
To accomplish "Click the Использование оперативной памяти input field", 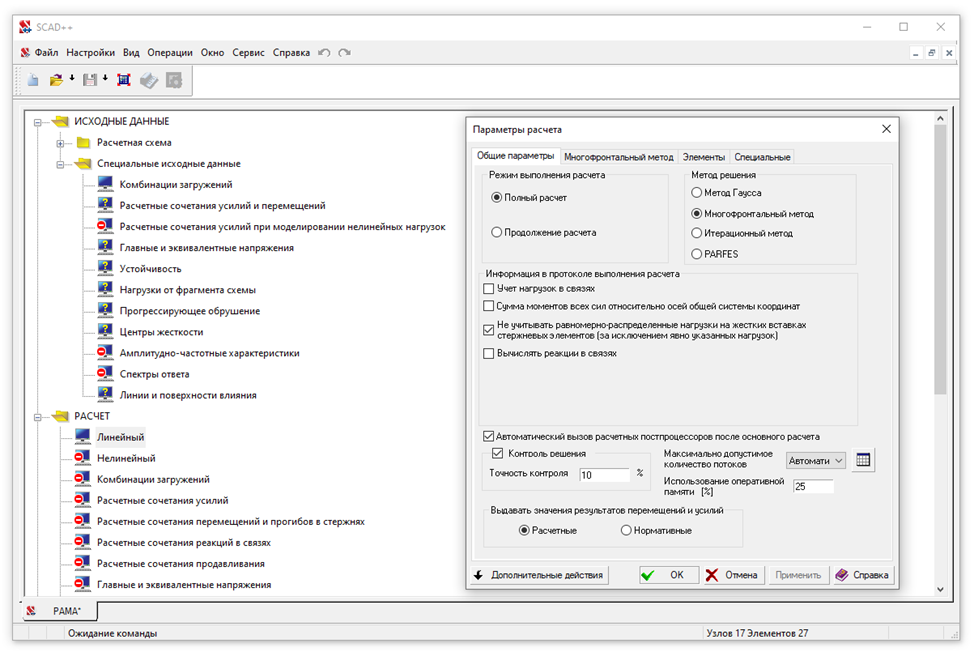I will (812, 486).
